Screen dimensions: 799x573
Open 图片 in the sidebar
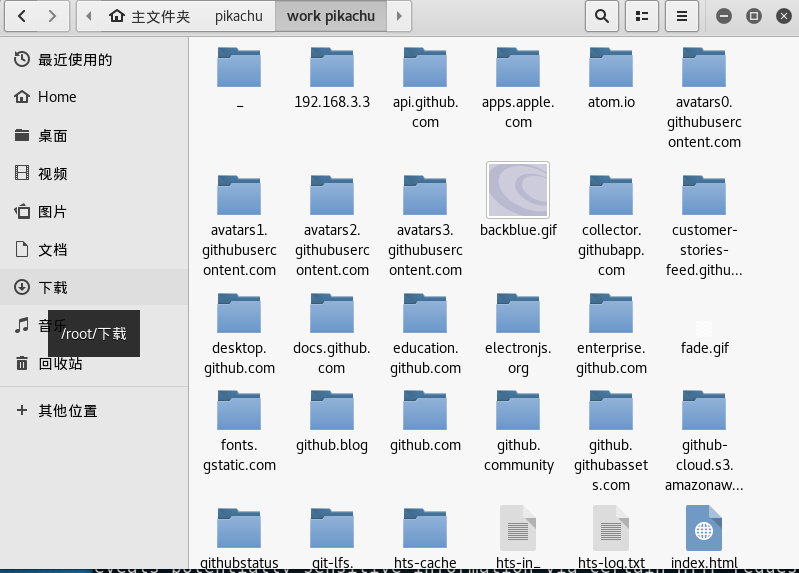point(94,211)
